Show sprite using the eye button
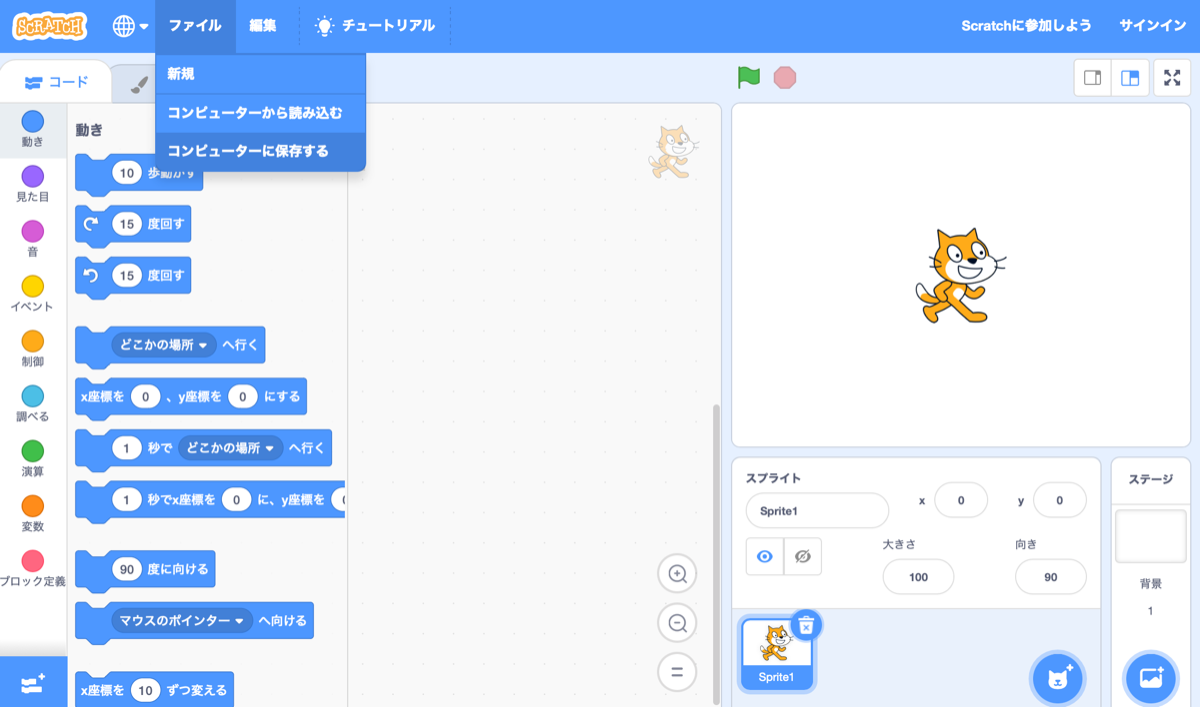 [x=765, y=557]
